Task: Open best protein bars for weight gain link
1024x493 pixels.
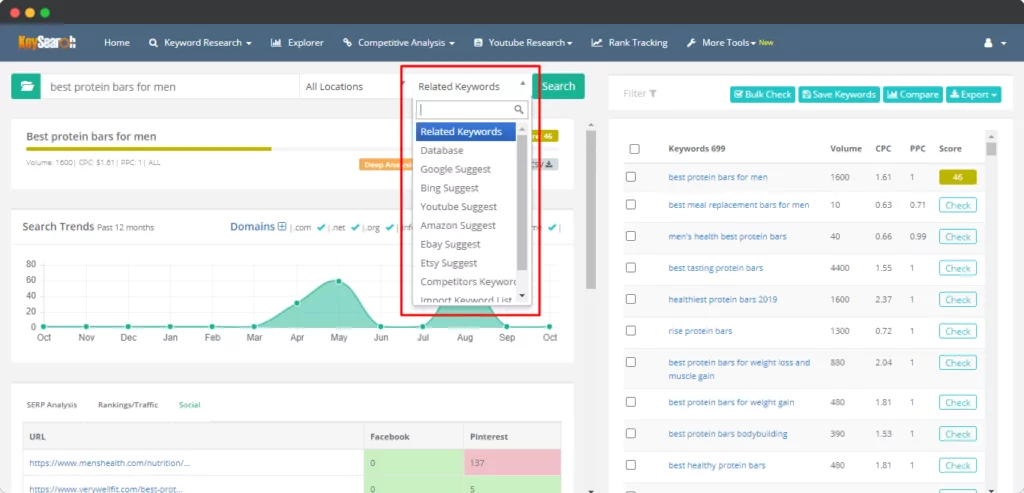Action: [x=731, y=402]
